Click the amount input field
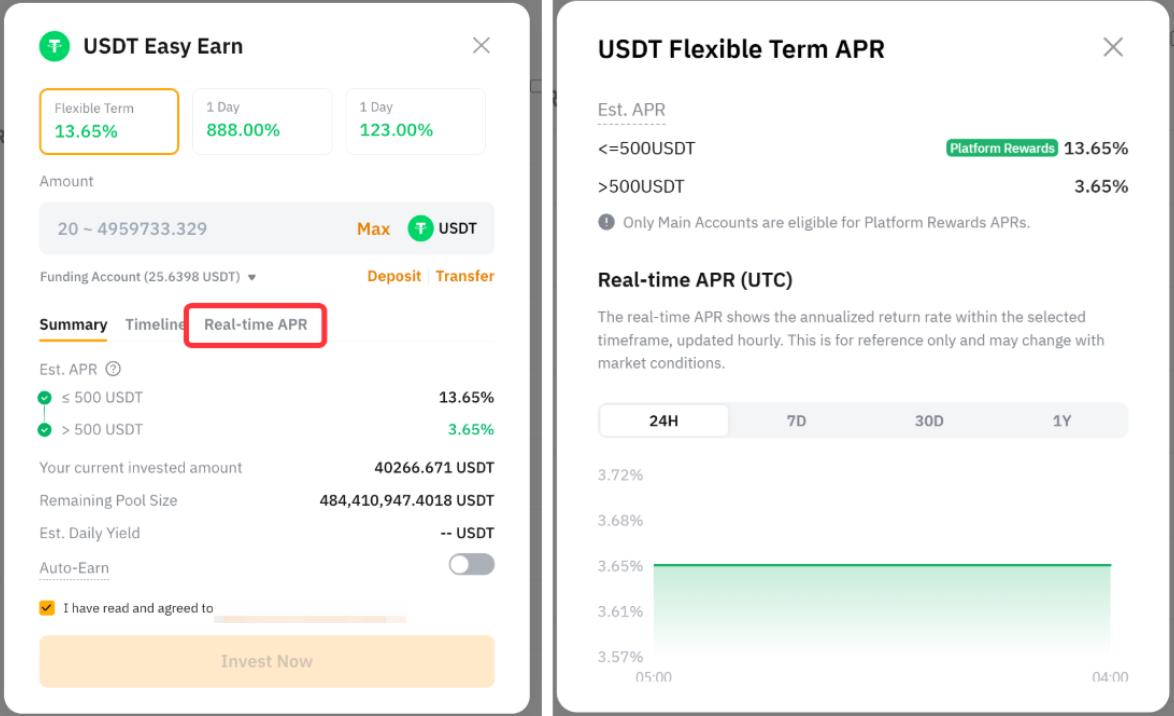 190,229
